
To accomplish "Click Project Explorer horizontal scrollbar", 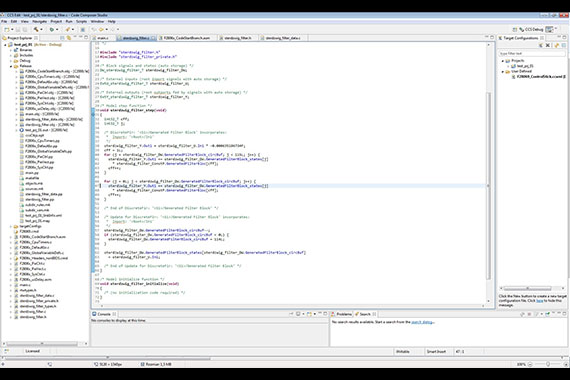I will click(42, 343).
